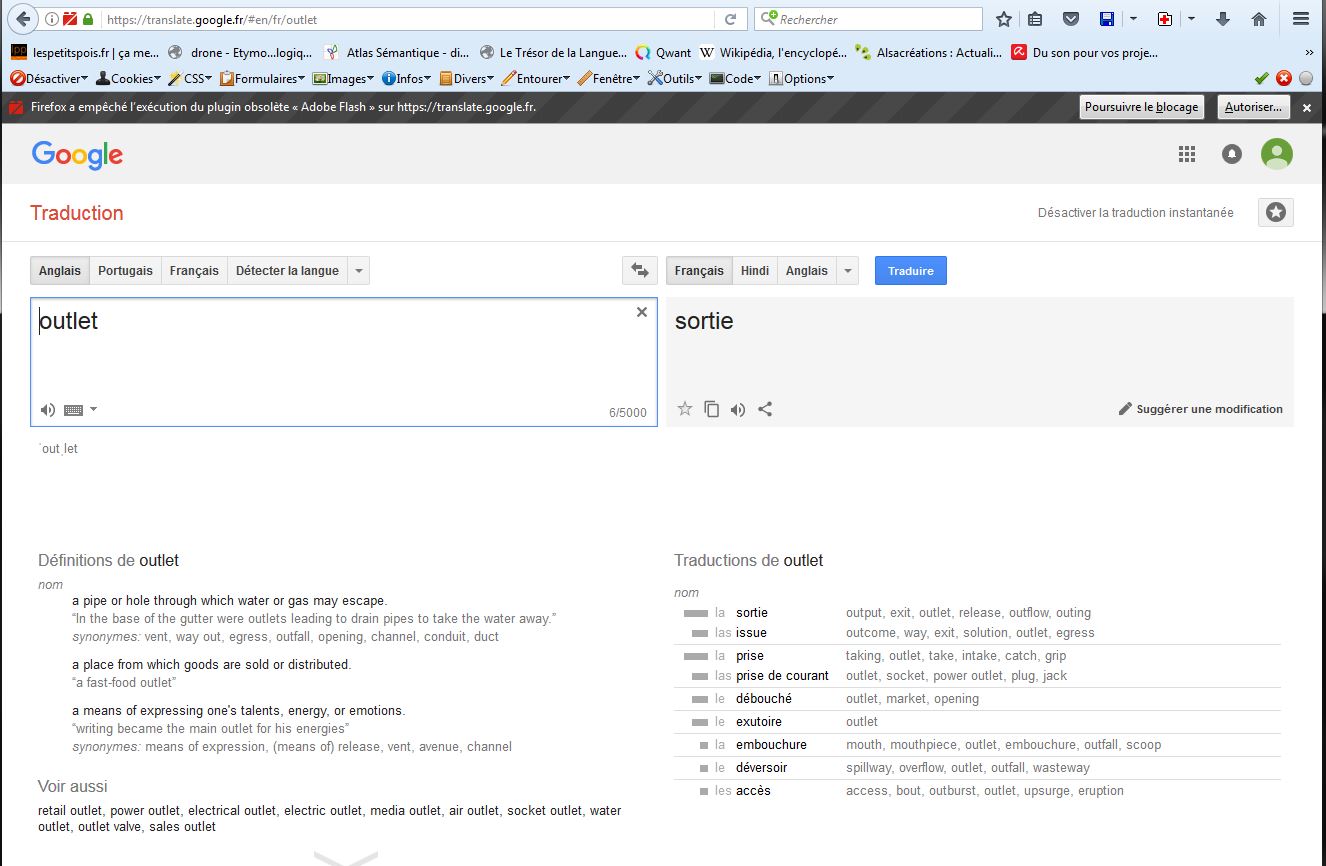Expand the target language dropdown arrow
The image size is (1326, 866).
point(848,271)
